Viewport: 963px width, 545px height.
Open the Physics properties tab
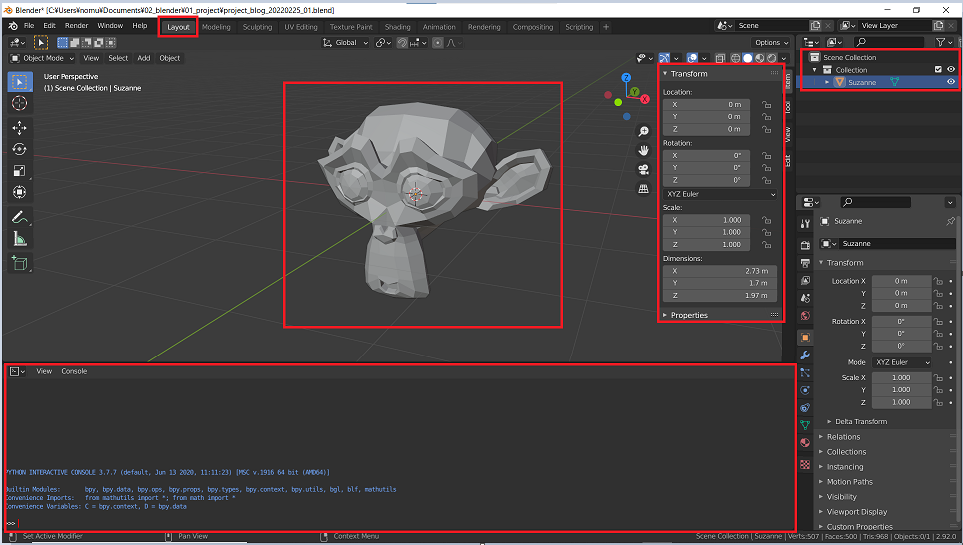(805, 390)
